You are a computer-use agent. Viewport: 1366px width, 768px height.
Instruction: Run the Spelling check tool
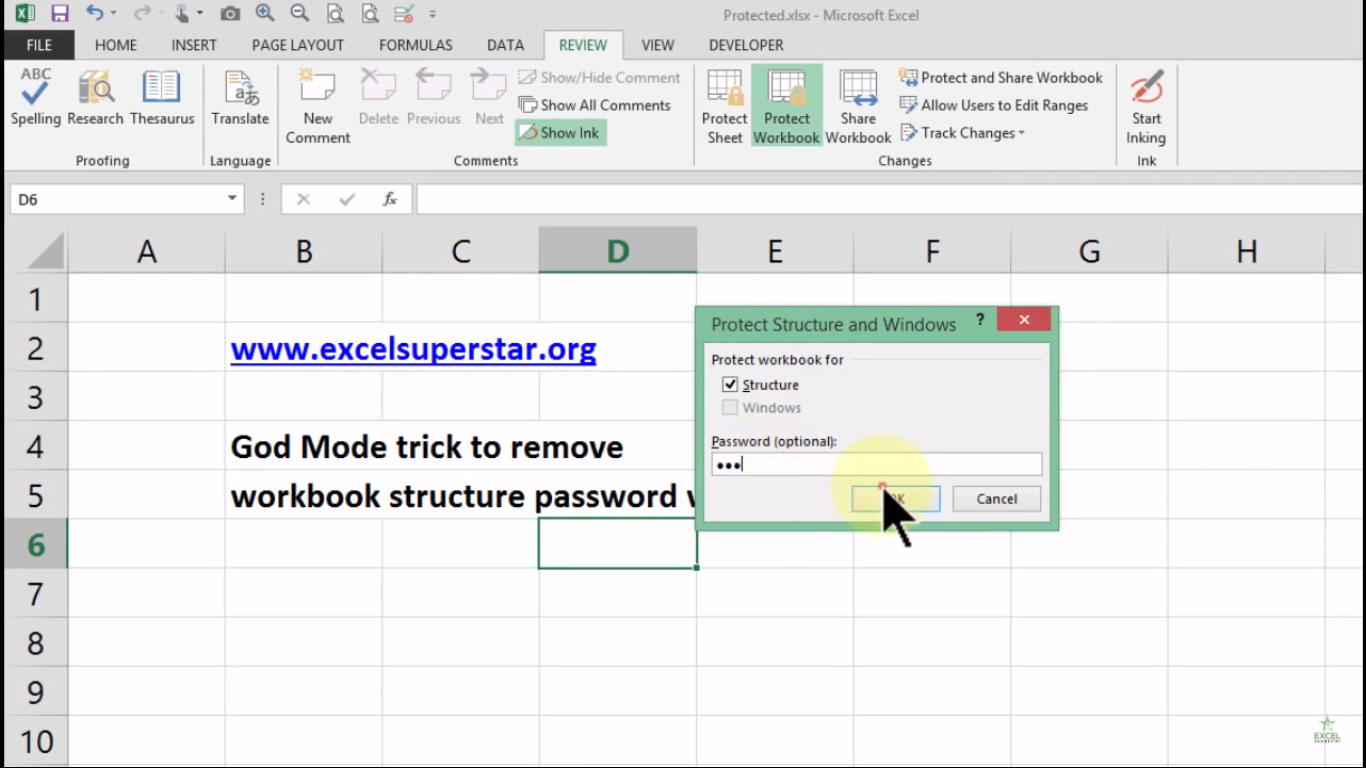36,98
